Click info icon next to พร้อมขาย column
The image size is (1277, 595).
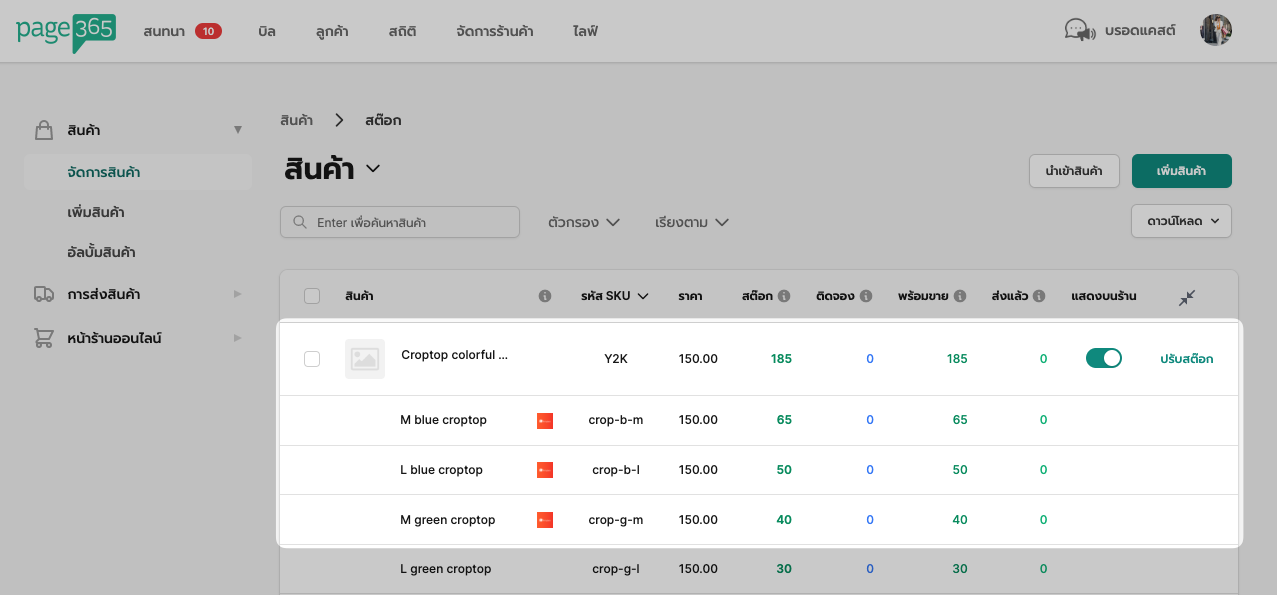(x=960, y=297)
